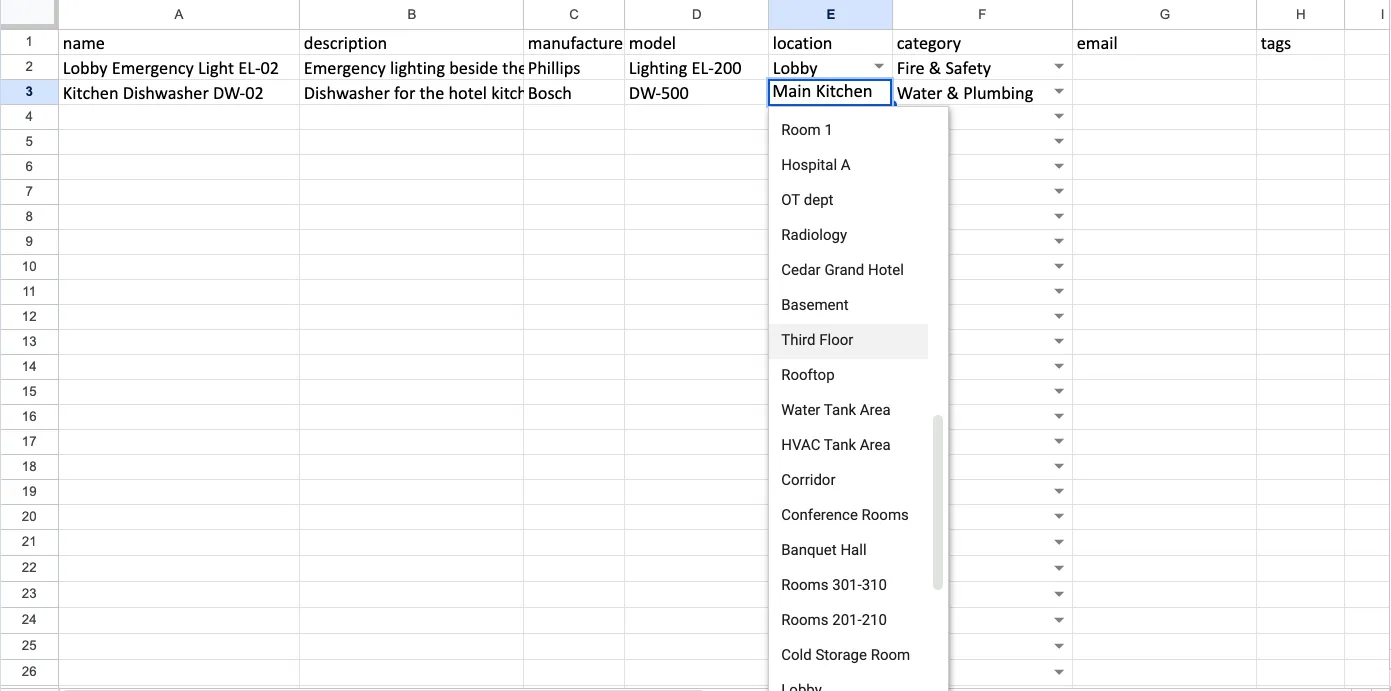Open category dropdown arrow in row 24
1391x691 pixels.
click(x=1059, y=620)
